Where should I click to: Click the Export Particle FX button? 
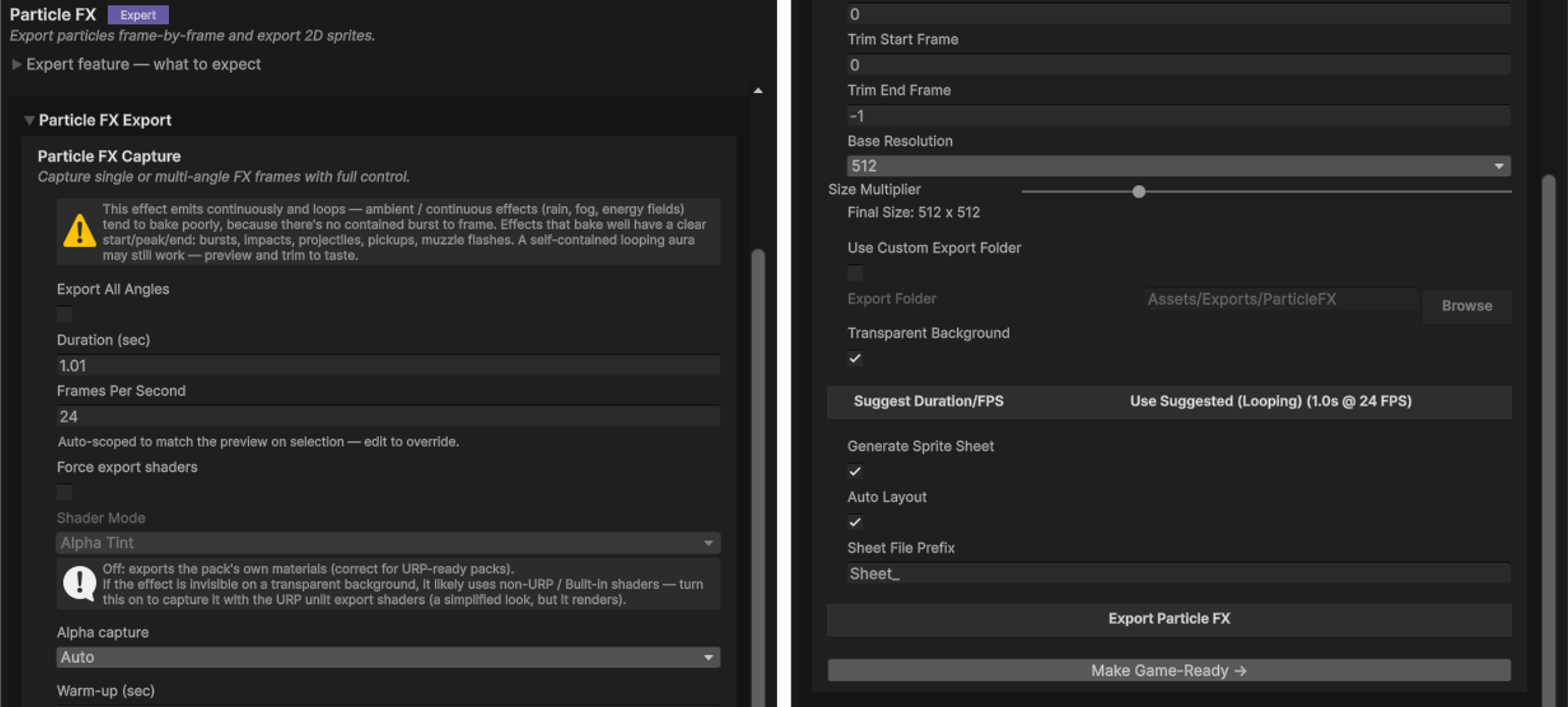pos(1169,619)
